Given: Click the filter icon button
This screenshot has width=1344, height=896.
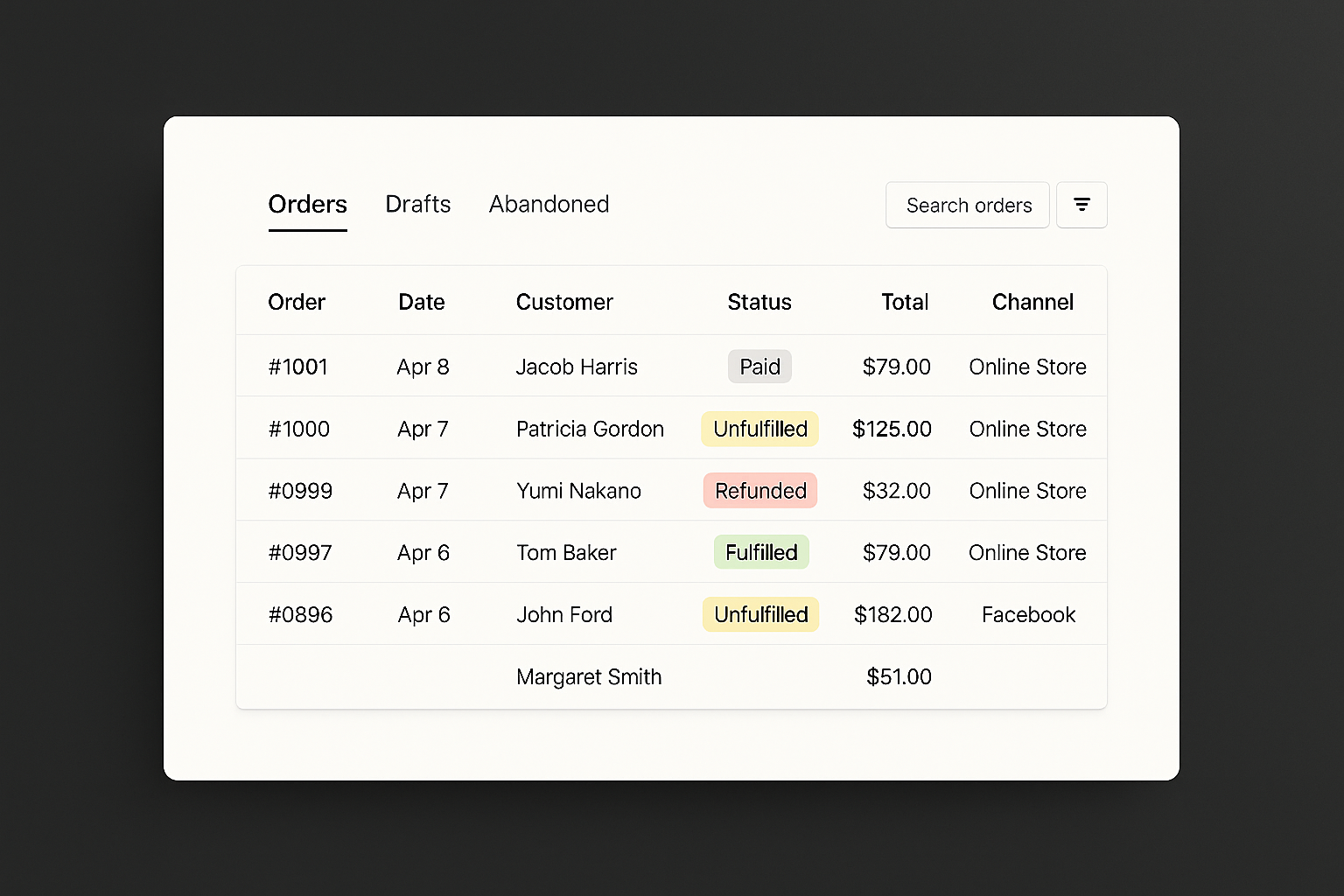Looking at the screenshot, I should click(1081, 205).
